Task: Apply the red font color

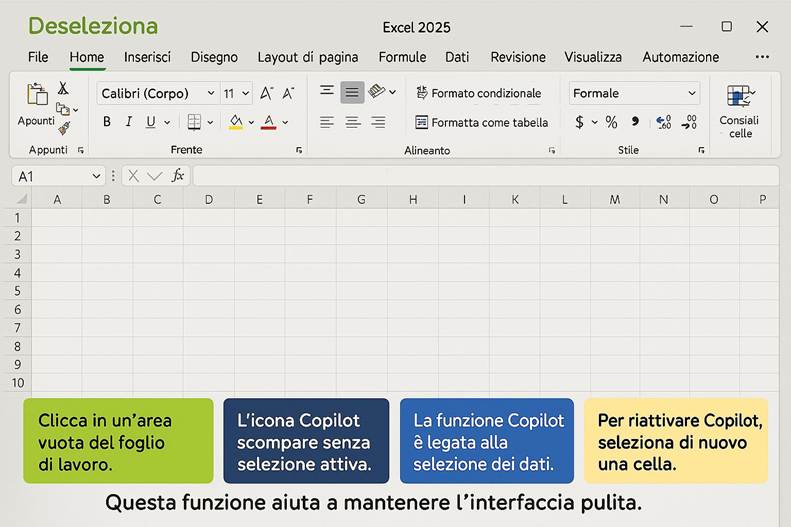Action: tap(268, 122)
